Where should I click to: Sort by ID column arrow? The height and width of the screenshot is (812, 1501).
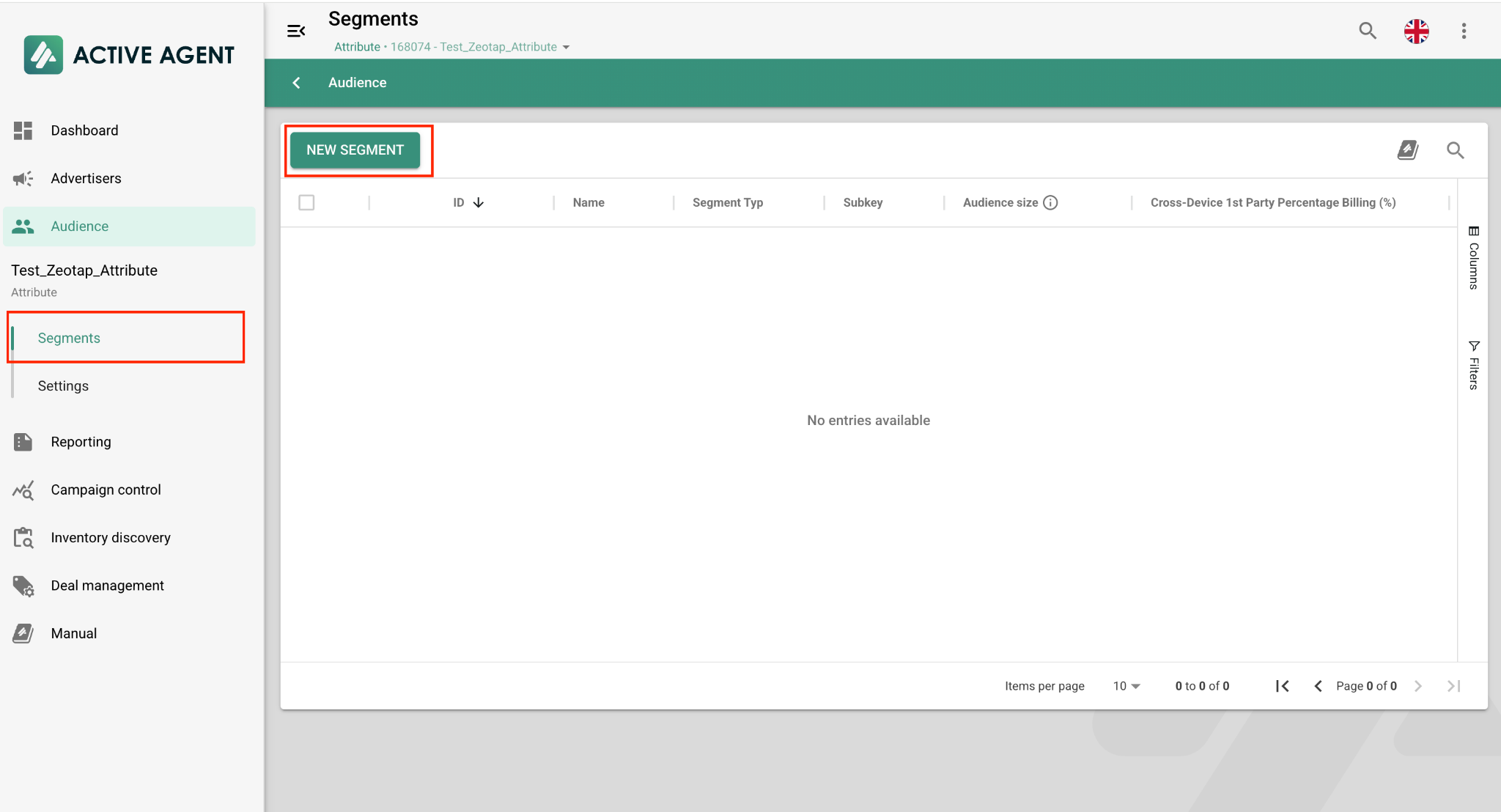pos(479,202)
